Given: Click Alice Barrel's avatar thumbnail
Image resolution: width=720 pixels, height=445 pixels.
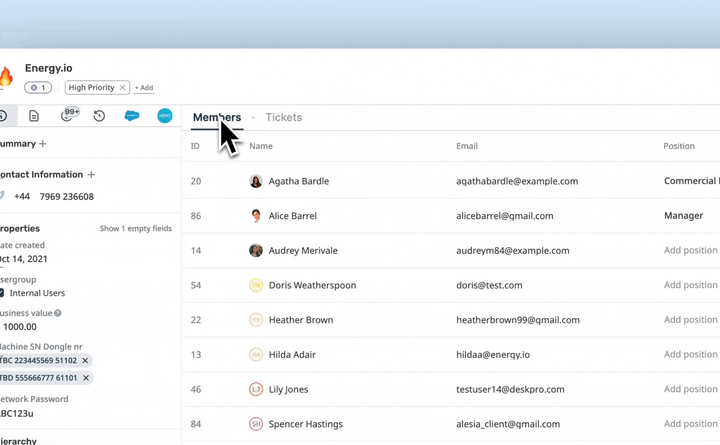Looking at the screenshot, I should click(x=256, y=216).
